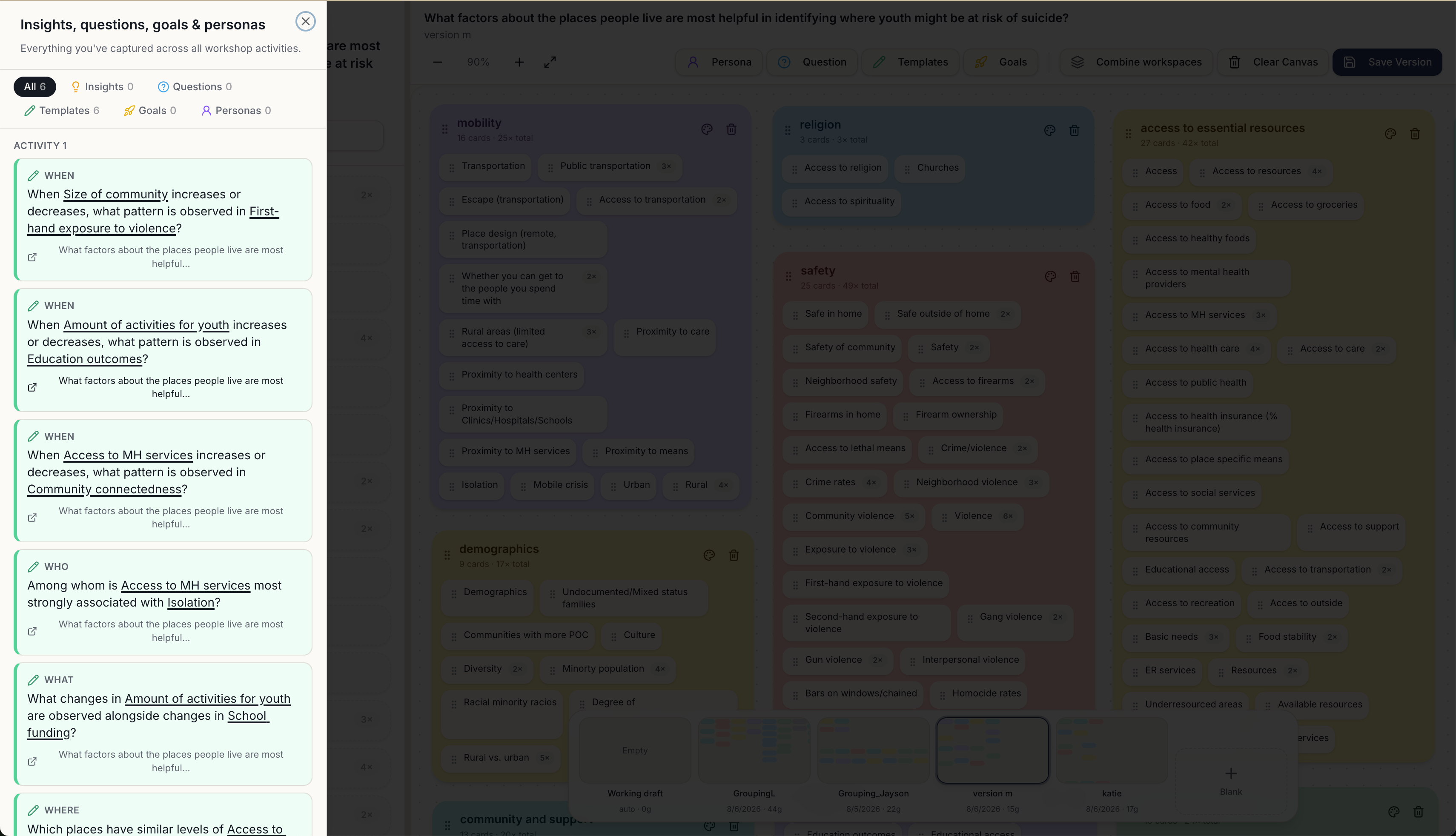Image resolution: width=1456 pixels, height=836 pixels.
Task: Open external link on the WHO template card
Action: [x=33, y=631]
